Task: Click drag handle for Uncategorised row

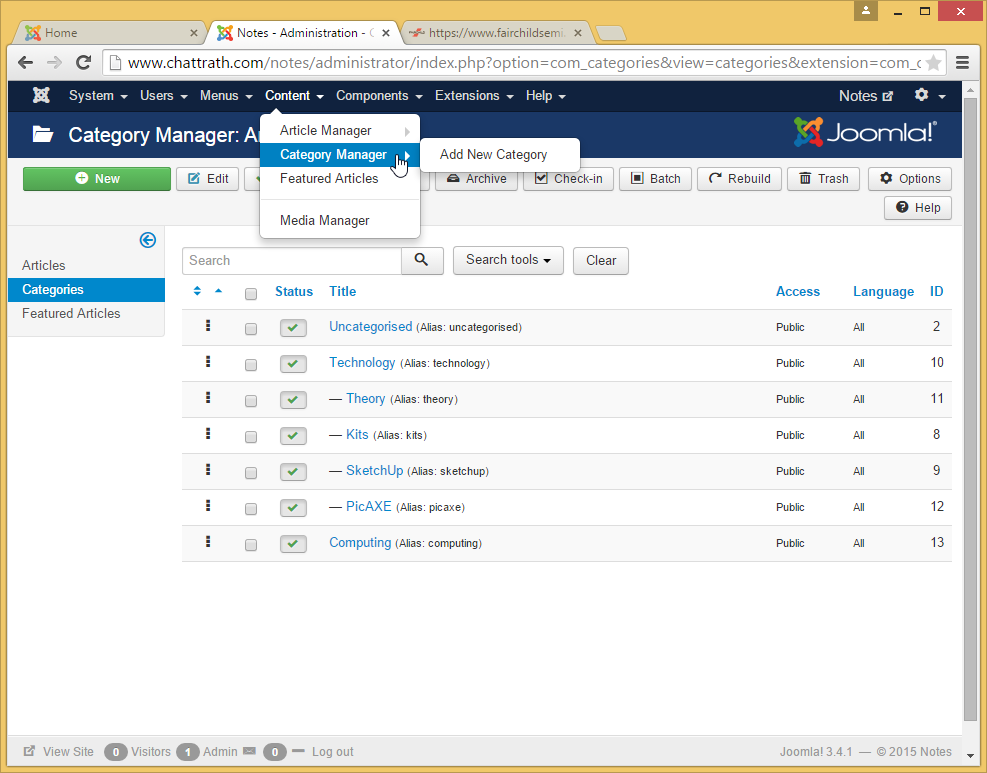Action: pos(208,326)
